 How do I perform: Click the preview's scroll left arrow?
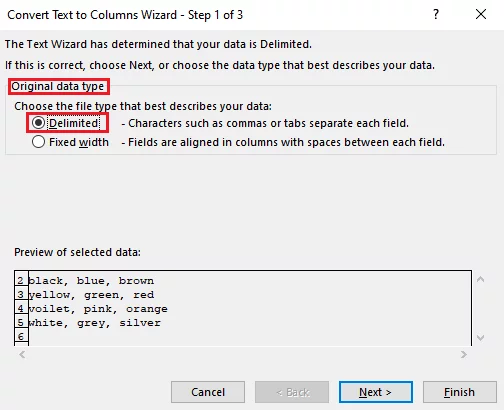(x=22, y=355)
